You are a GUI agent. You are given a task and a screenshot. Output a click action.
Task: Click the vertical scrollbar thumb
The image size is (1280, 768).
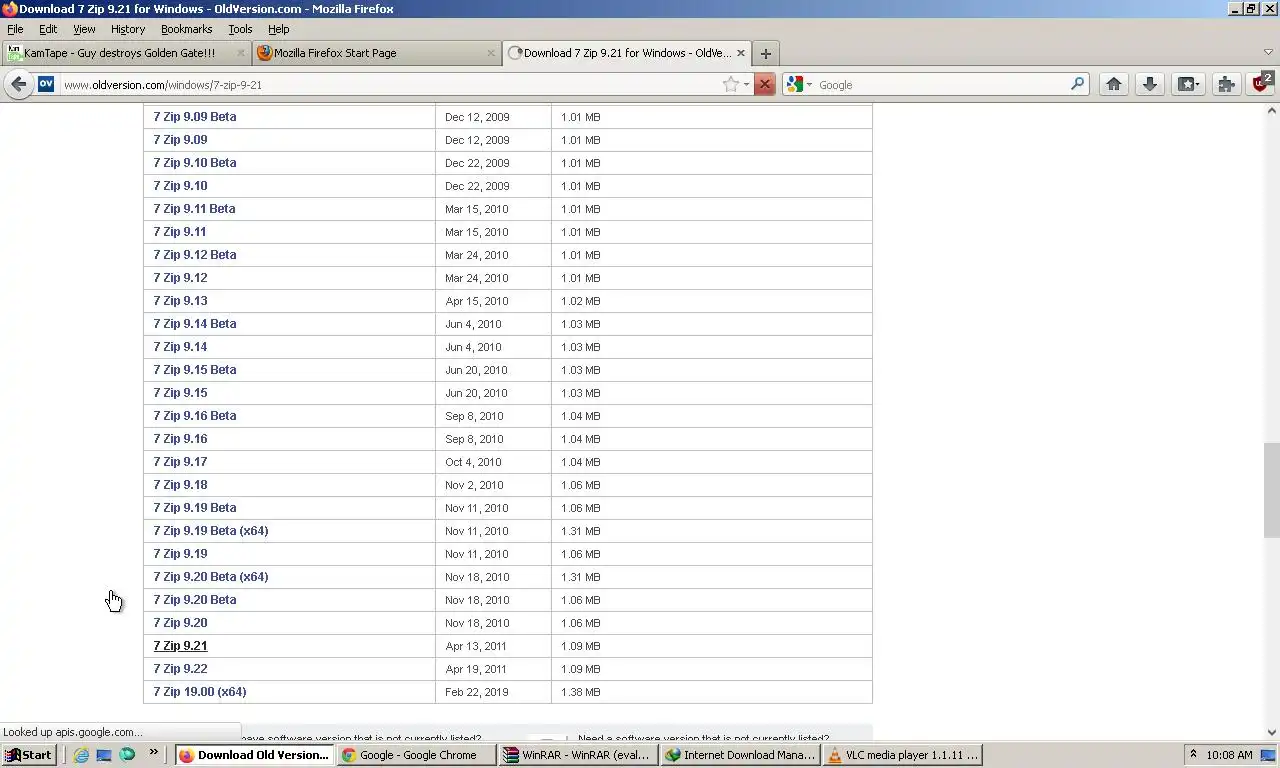(x=1271, y=490)
